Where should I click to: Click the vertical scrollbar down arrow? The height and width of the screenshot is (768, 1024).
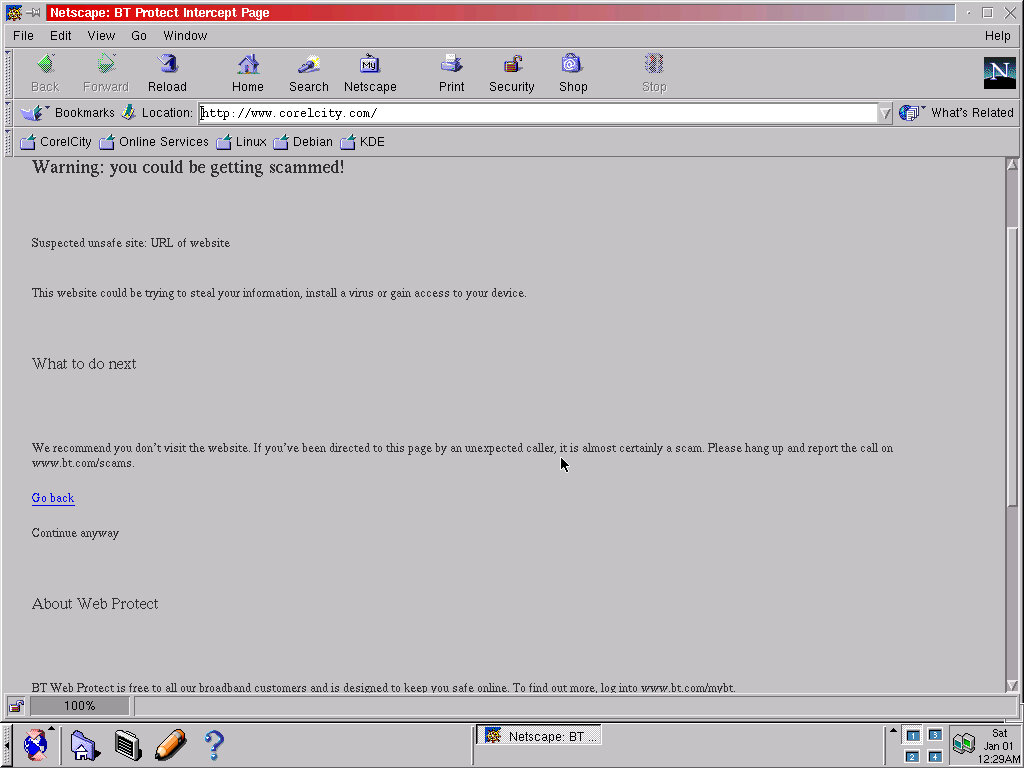tap(1012, 685)
